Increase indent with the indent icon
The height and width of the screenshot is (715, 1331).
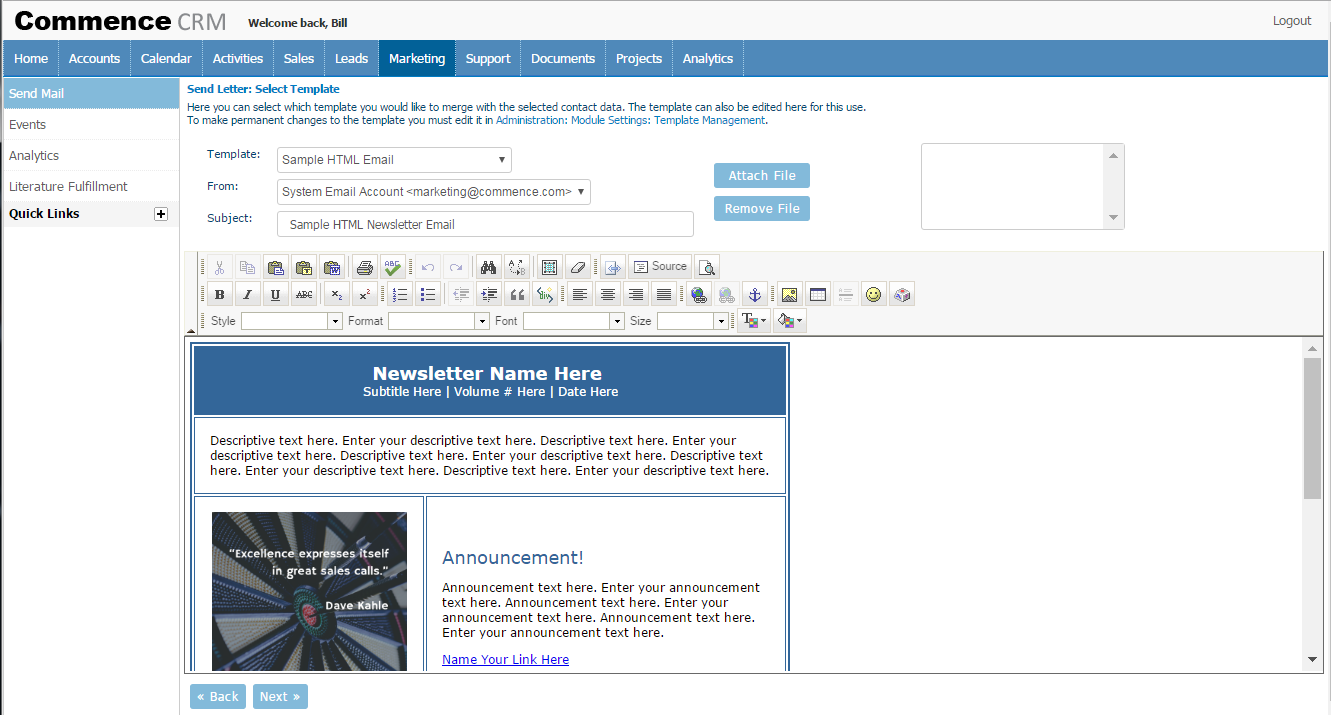coord(489,294)
